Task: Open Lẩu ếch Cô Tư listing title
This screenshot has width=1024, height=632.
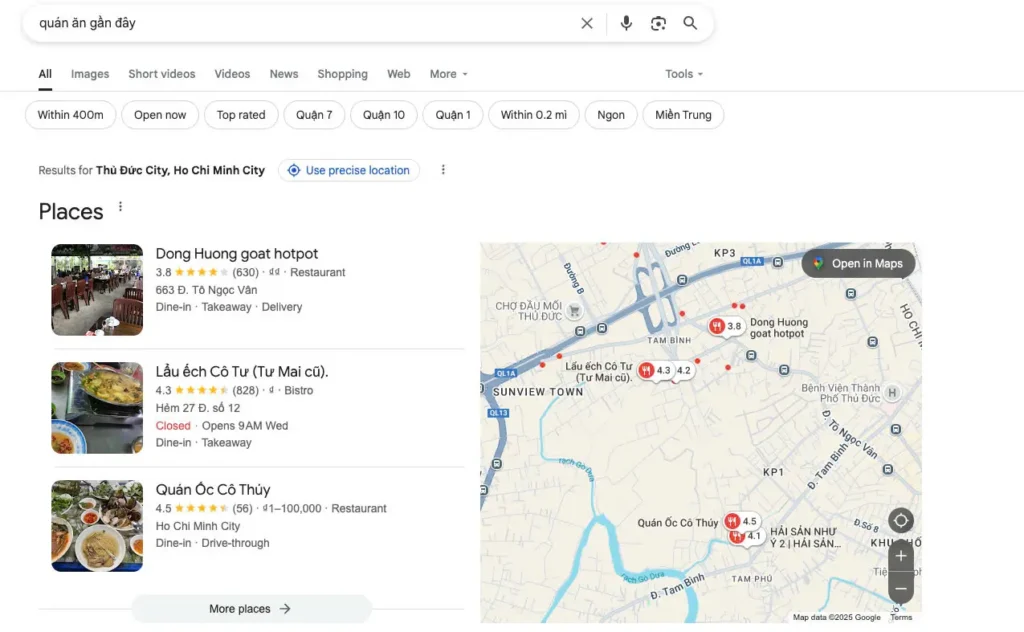Action: click(x=242, y=371)
